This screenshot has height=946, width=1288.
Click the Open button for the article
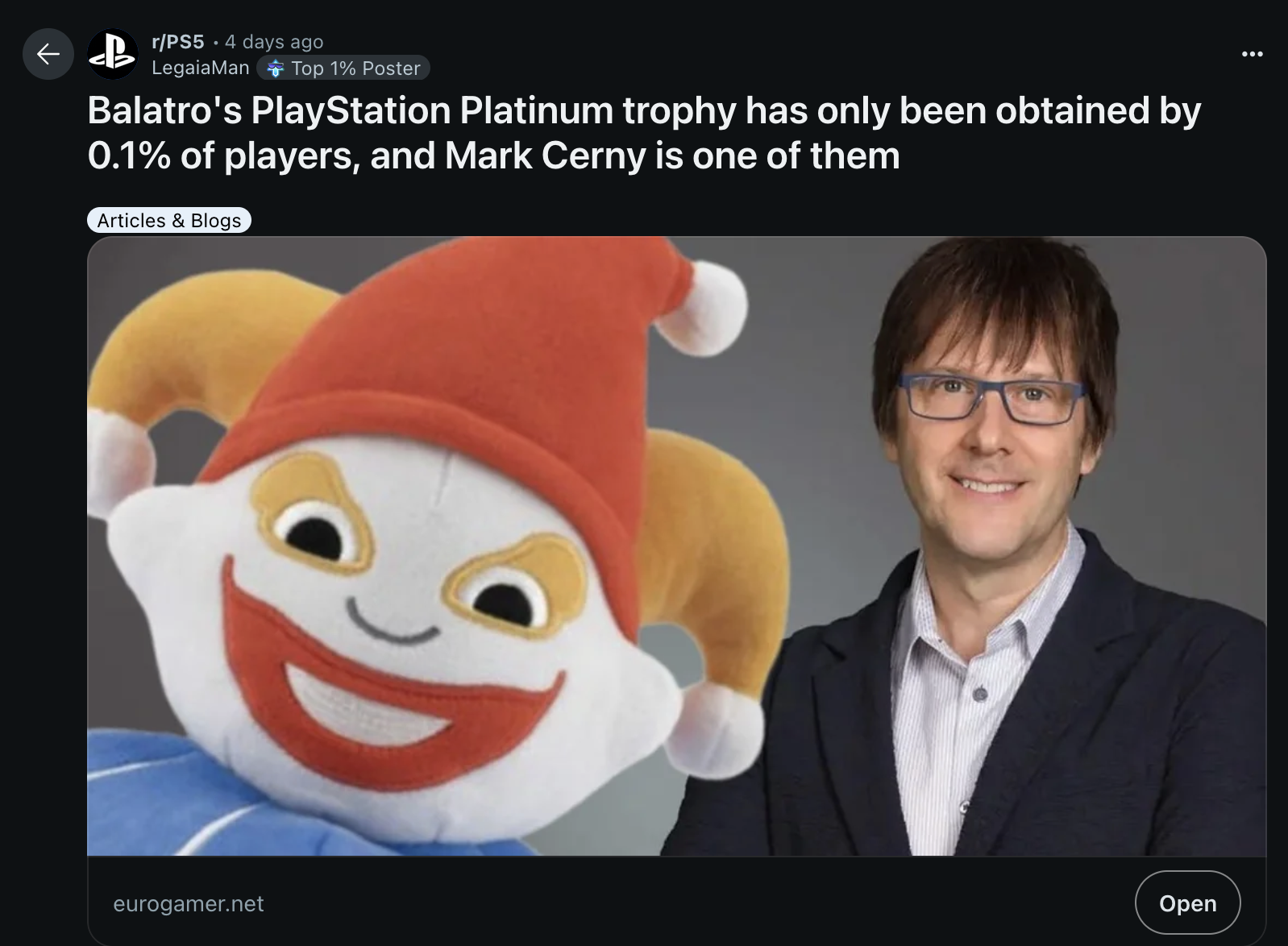(1187, 903)
